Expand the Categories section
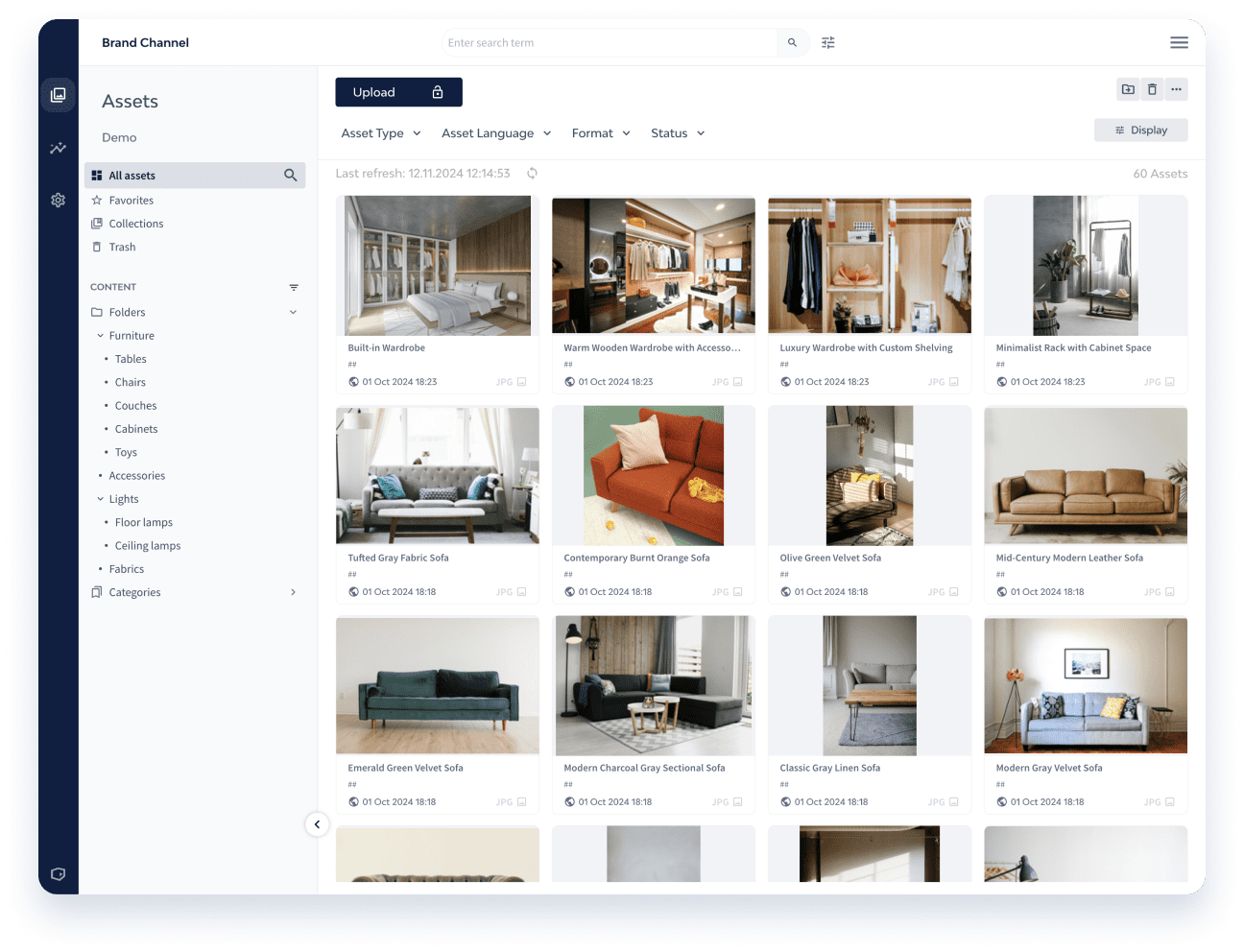This screenshot has height=952, width=1244. (293, 592)
